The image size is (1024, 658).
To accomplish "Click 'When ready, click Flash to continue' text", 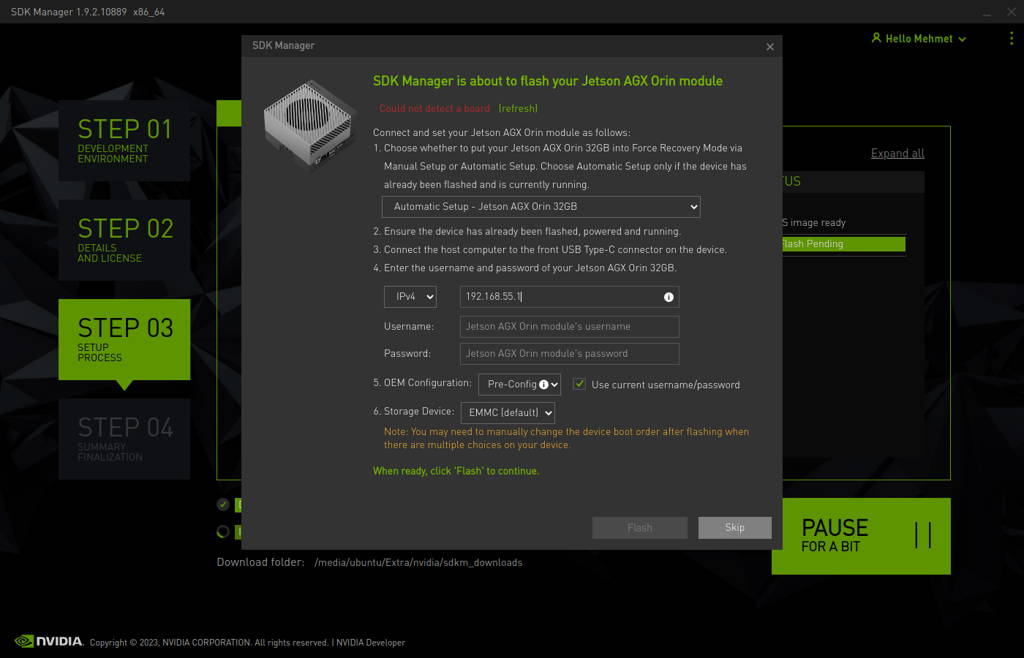I will (x=456, y=471).
